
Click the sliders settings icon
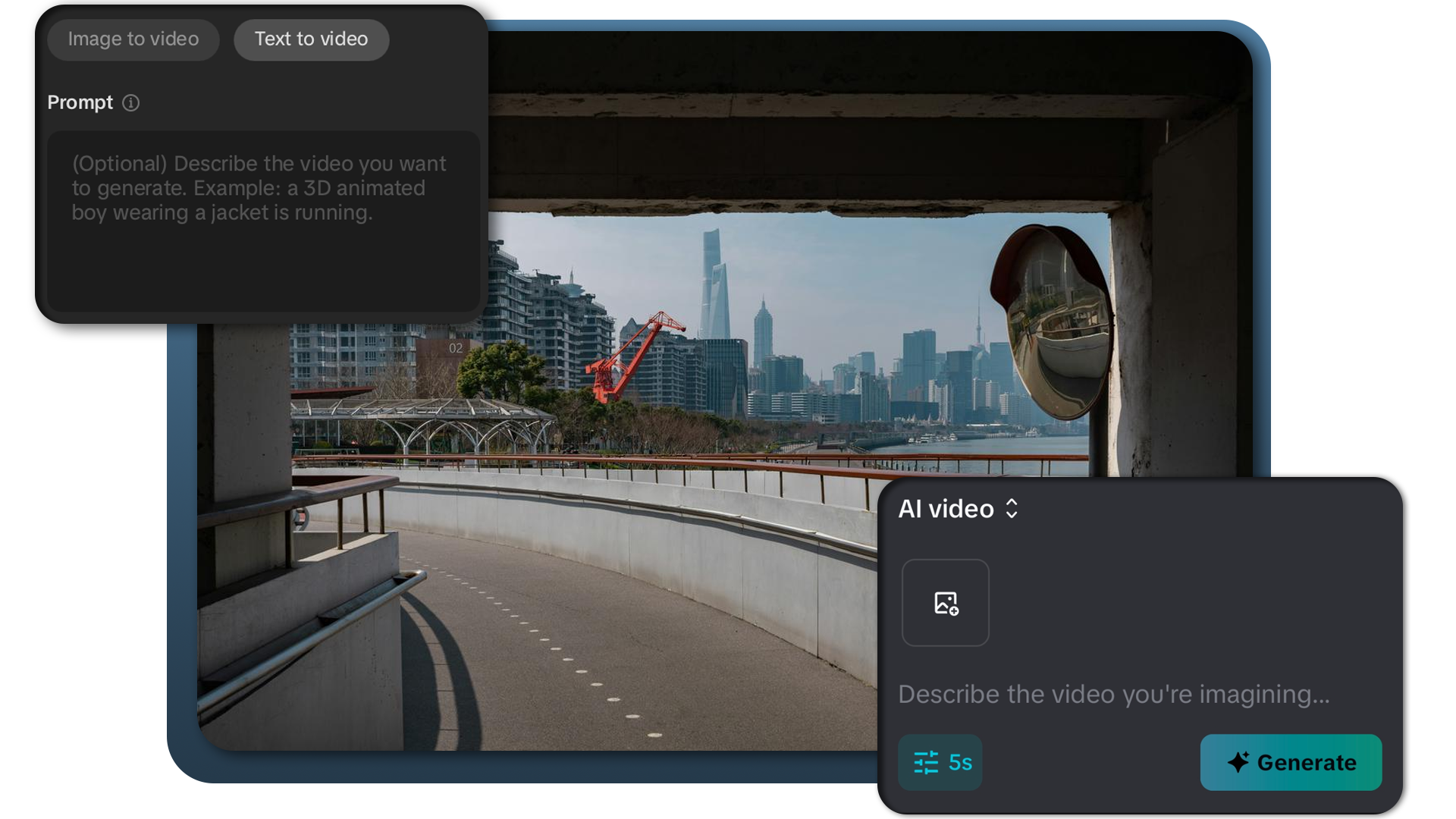tap(926, 762)
